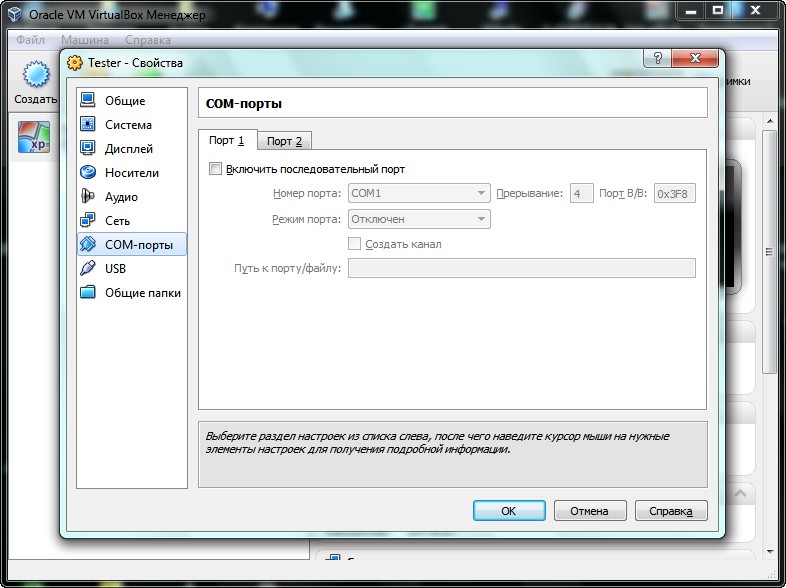786x588 pixels.
Task: Click the scrollbar up arrow in Manager window
Action: pyautogui.click(x=769, y=121)
